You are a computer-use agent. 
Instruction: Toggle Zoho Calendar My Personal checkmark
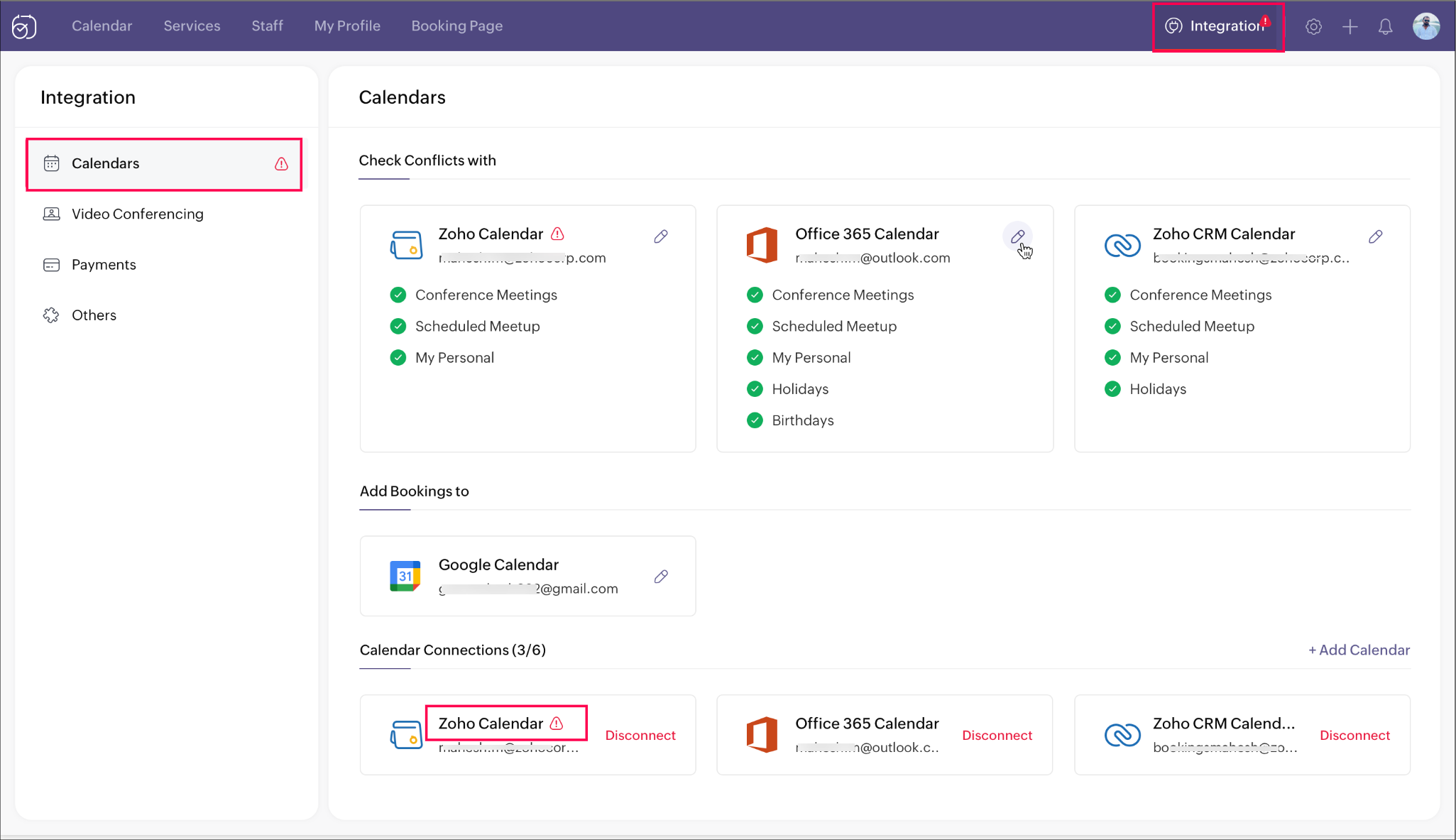(398, 358)
